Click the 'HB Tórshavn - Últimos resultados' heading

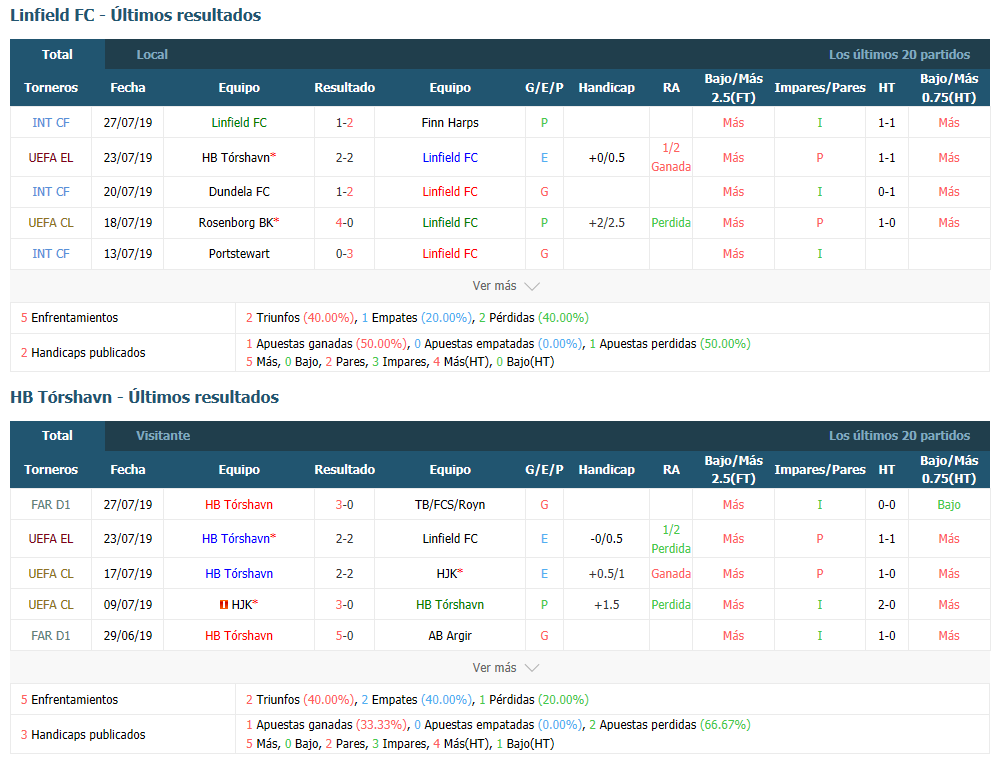144,397
